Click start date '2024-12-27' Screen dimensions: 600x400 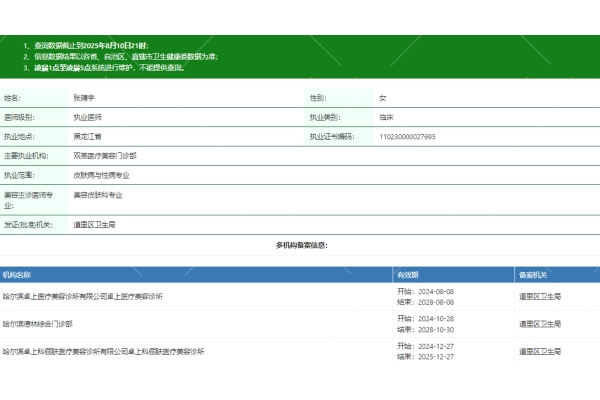pos(436,346)
